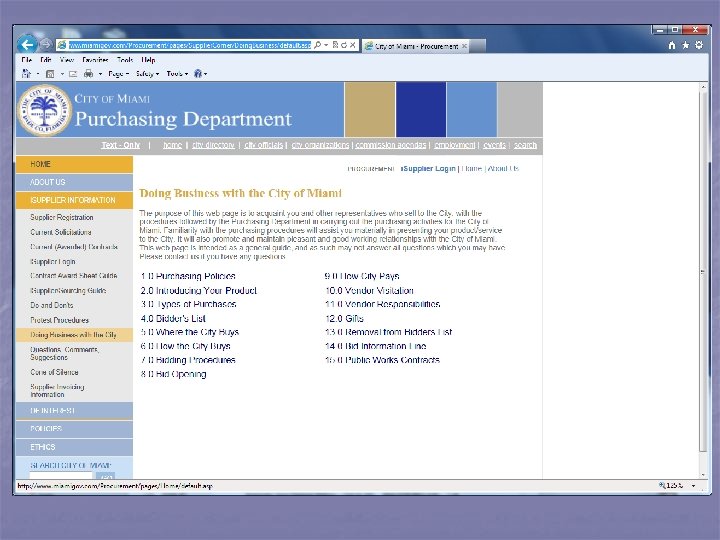This screenshot has height=540, width=720.
Task: Open 15.0 Public Works Contracts link
Action: click(x=382, y=360)
